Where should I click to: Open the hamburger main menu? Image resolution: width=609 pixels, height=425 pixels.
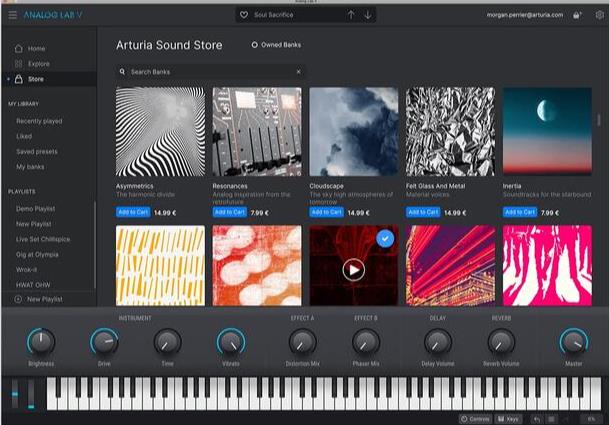pyautogui.click(x=12, y=15)
